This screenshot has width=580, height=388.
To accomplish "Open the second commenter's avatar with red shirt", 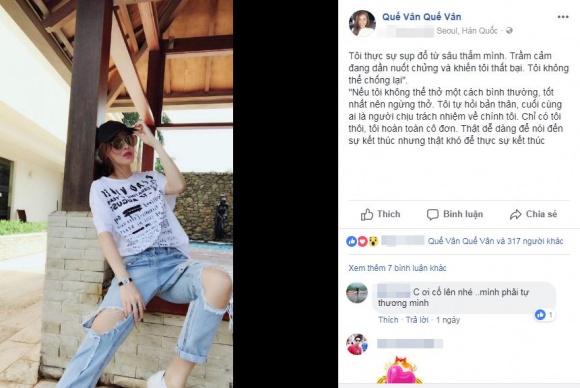I will (357, 344).
